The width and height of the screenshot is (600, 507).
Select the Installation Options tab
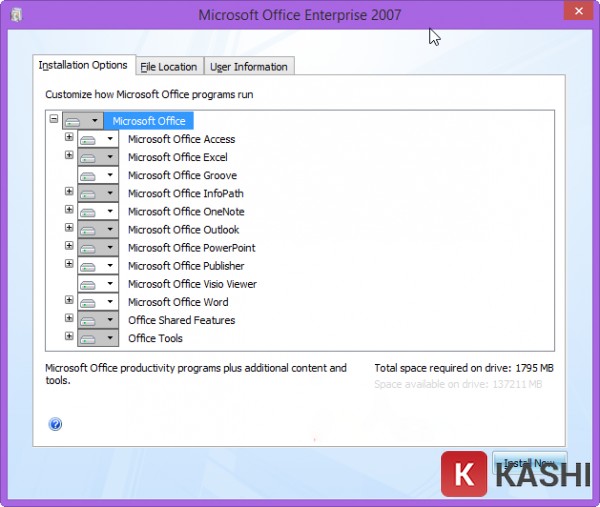[83, 65]
